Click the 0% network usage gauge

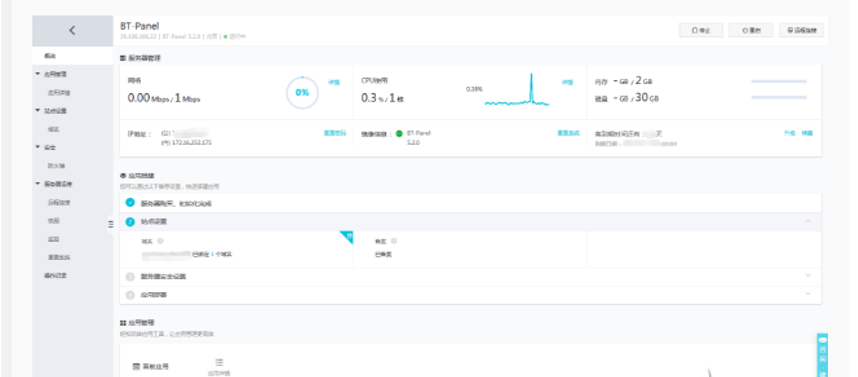[x=302, y=92]
